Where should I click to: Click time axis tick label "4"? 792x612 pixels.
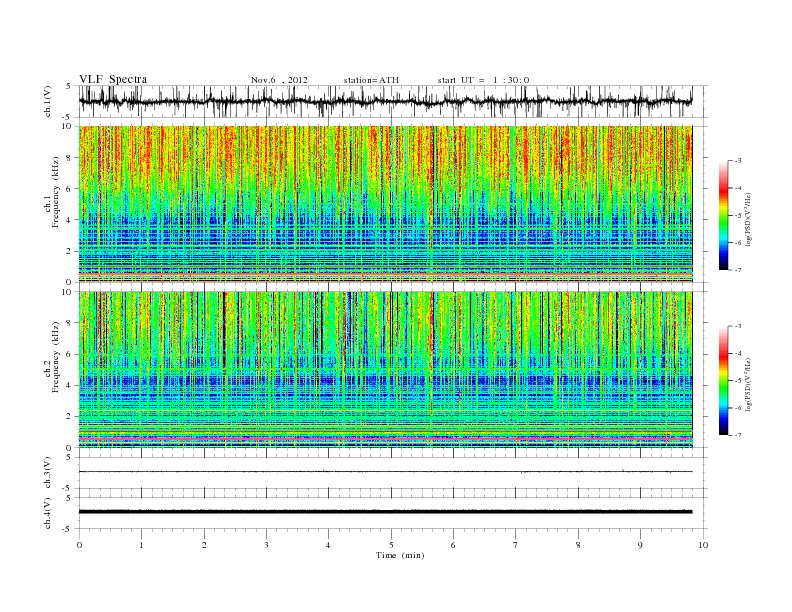pyautogui.click(x=328, y=545)
